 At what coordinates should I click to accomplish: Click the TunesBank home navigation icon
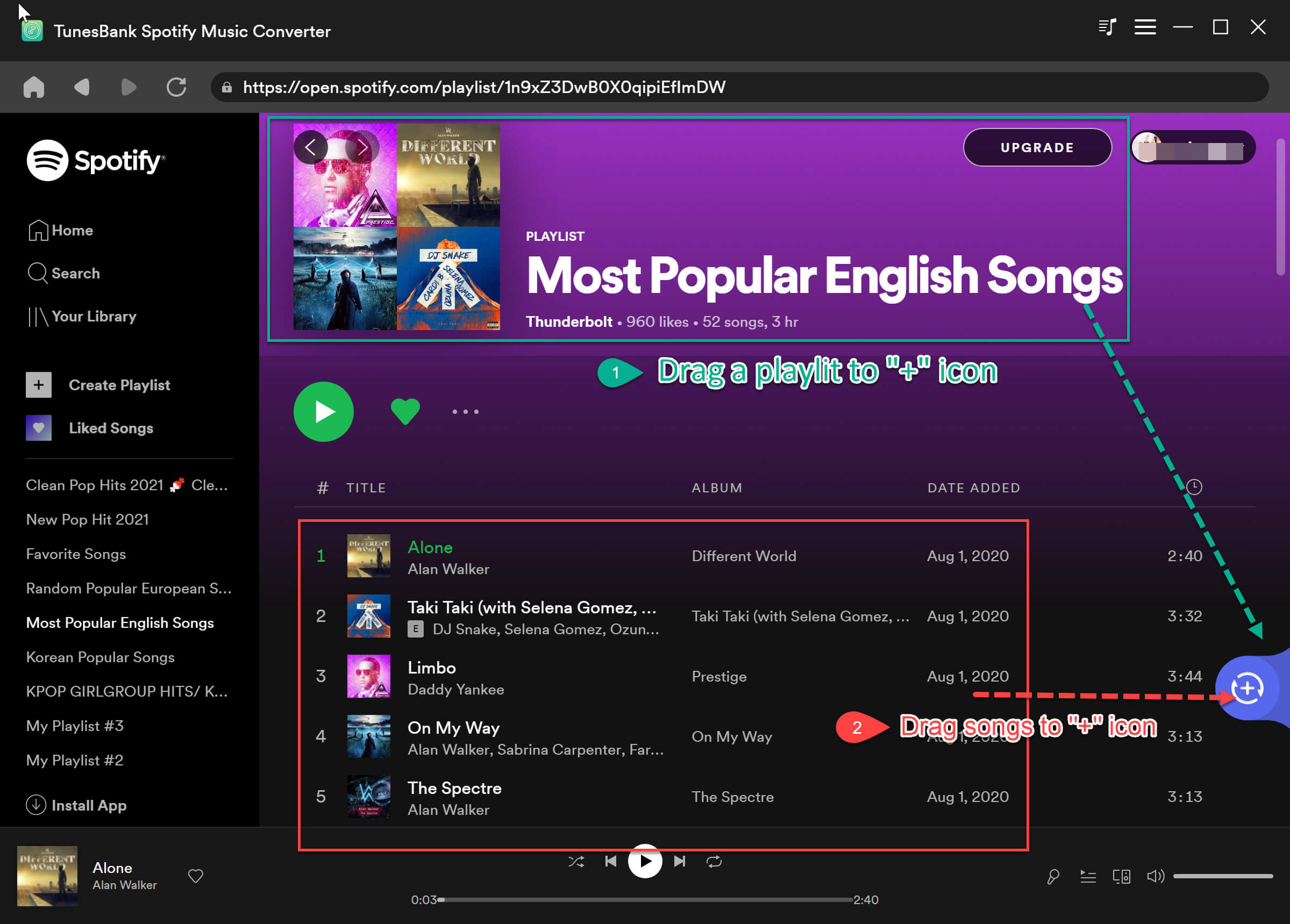[34, 87]
